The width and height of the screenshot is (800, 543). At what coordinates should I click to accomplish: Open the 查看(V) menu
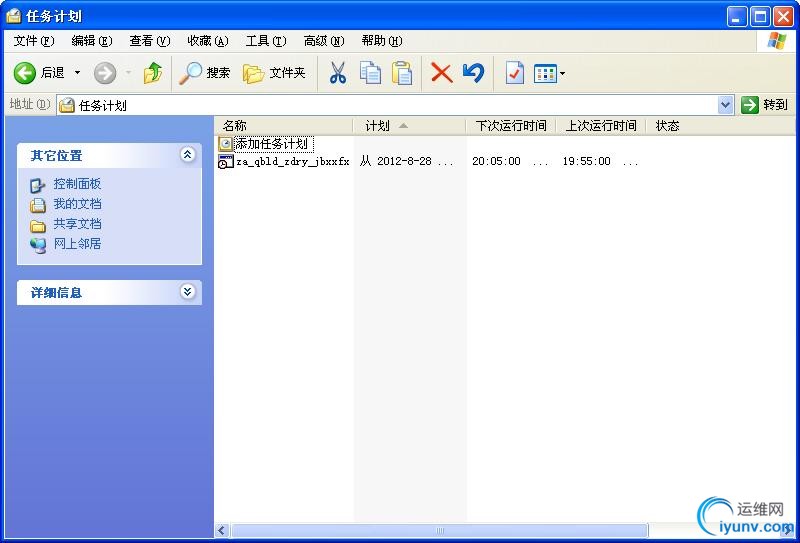point(149,41)
